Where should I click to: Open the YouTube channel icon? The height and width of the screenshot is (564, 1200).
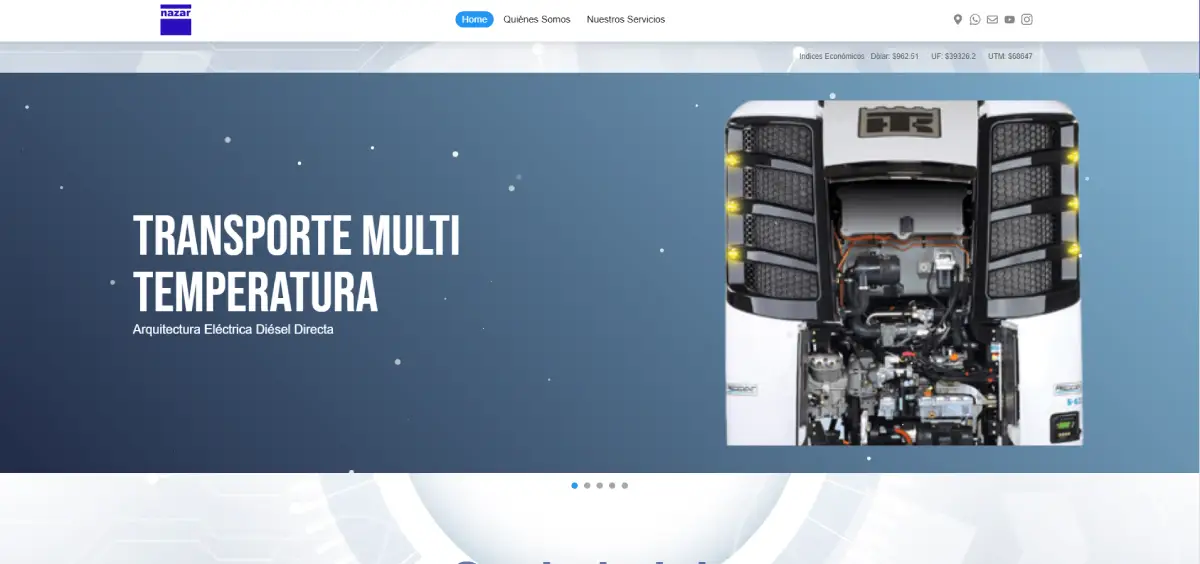(1009, 19)
